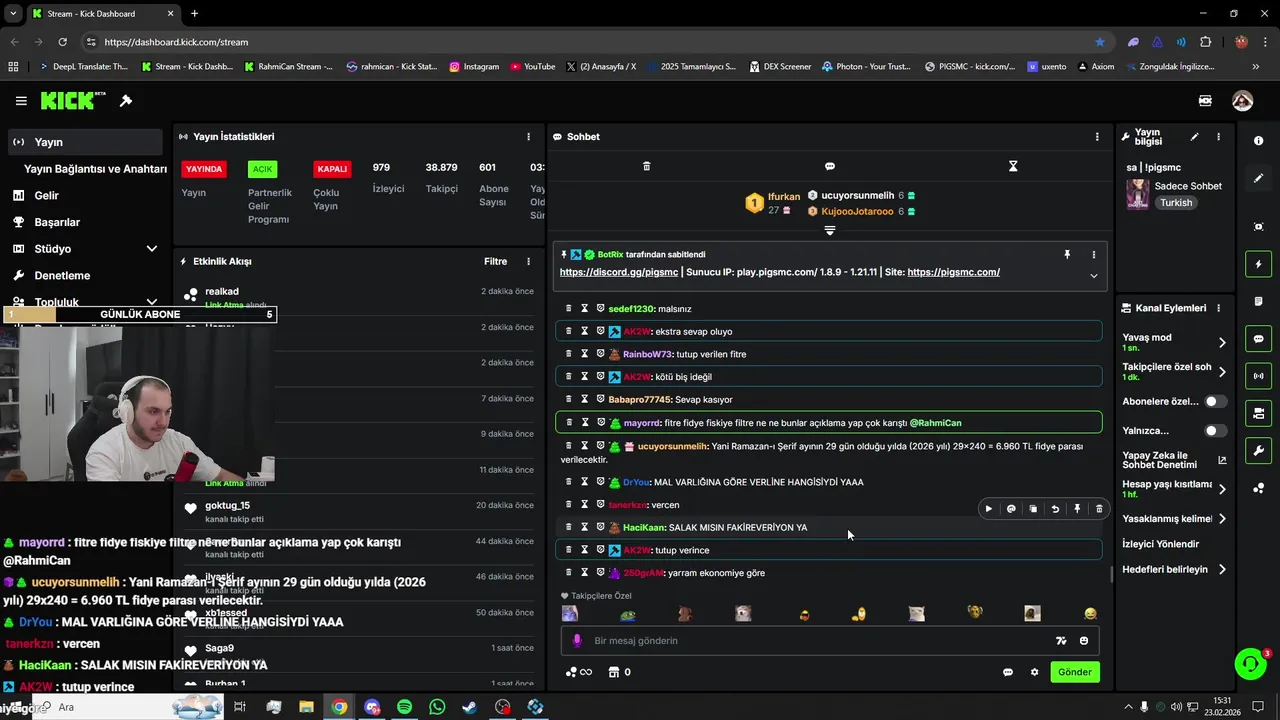Click İzleyici Yönlendir
Image resolution: width=1280 pixels, height=720 pixels.
pos(1161,544)
